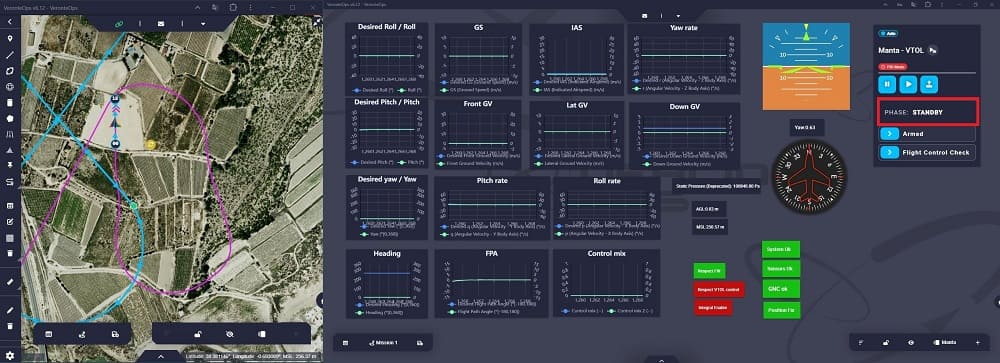Click the green link connection icon
Image resolution: width=1000 pixels, height=363 pixels.
coord(118,24)
